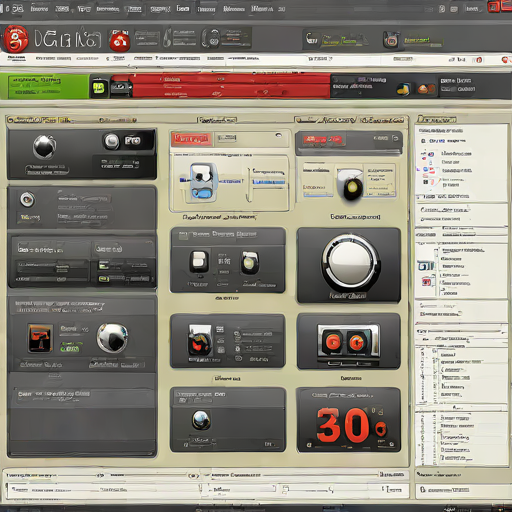The width and height of the screenshot is (512, 512).
Task: Click the input field at bottom-right of window
Action: coord(462,490)
